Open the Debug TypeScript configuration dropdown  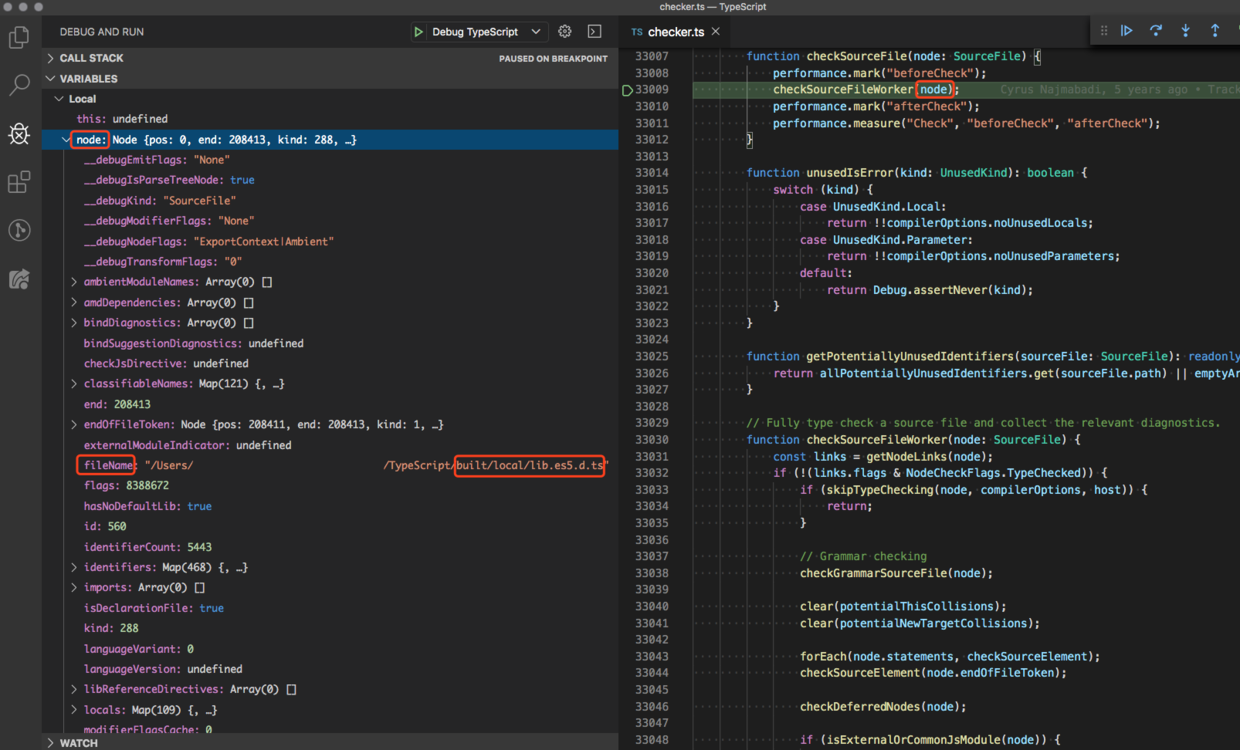[x=535, y=31]
